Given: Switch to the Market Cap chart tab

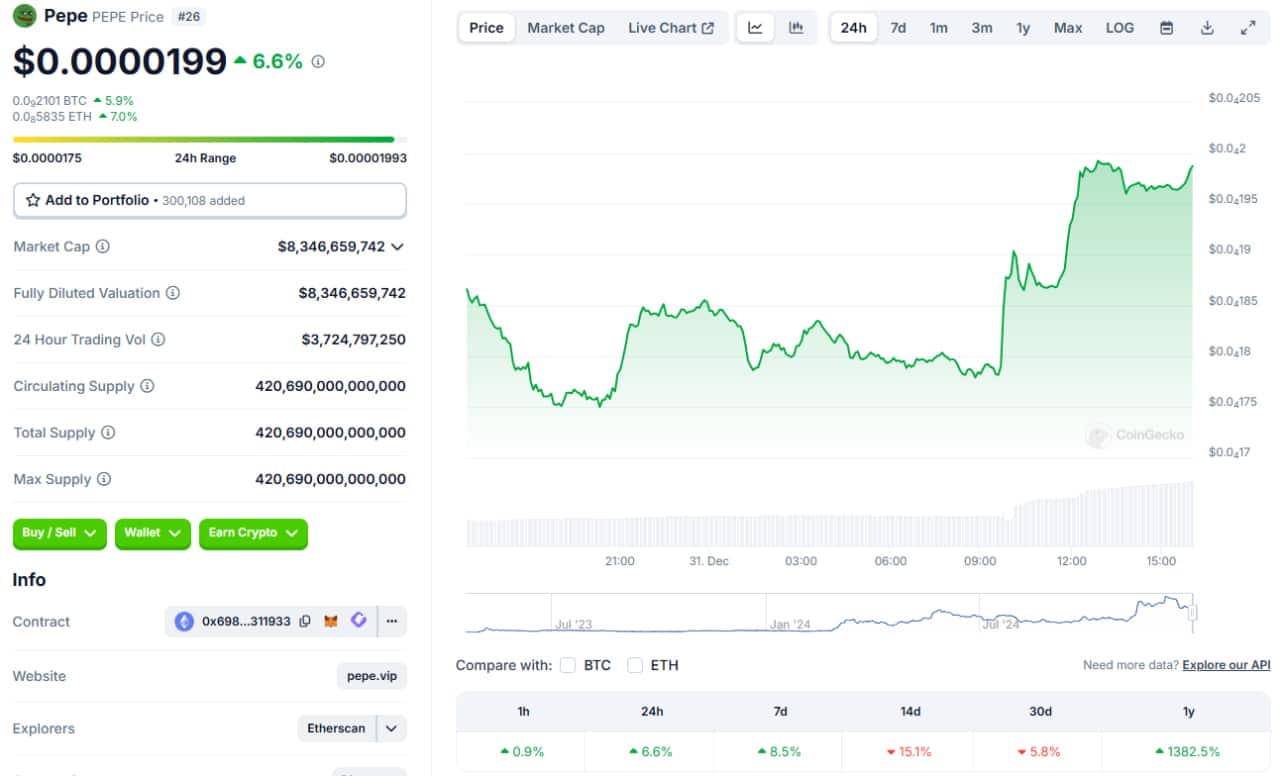Looking at the screenshot, I should point(566,28).
